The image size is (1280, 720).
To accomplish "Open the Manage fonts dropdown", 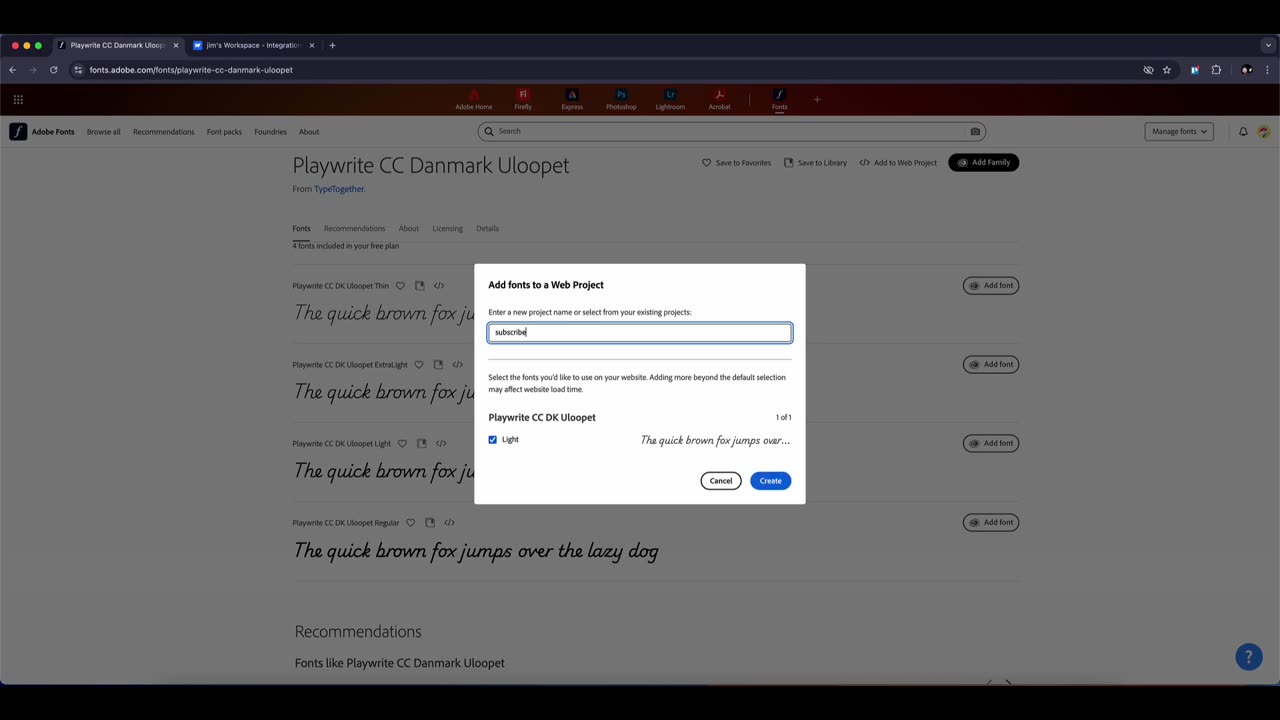I will click(x=1179, y=132).
